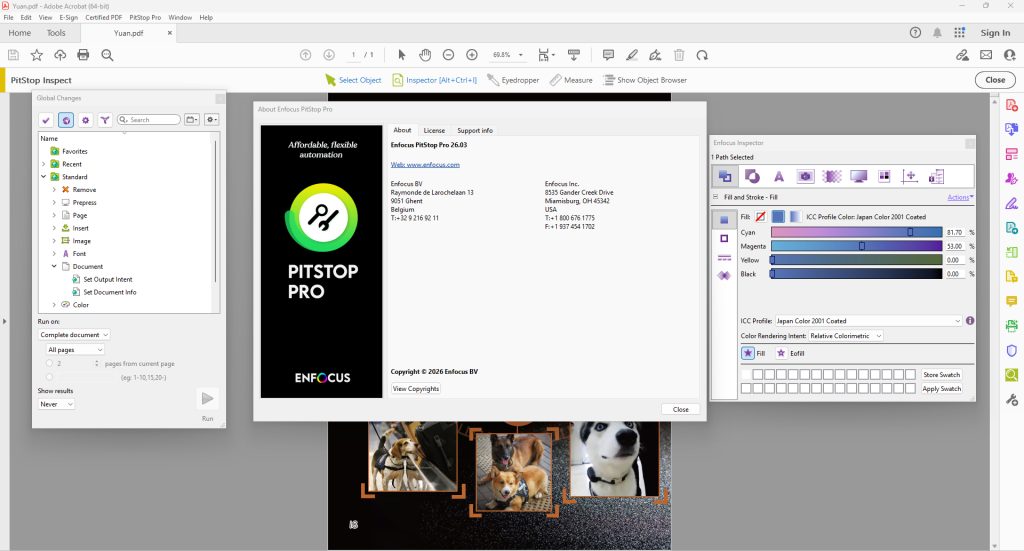Click the star bookmark icon in toolbar
The height and width of the screenshot is (551, 1024).
click(37, 55)
